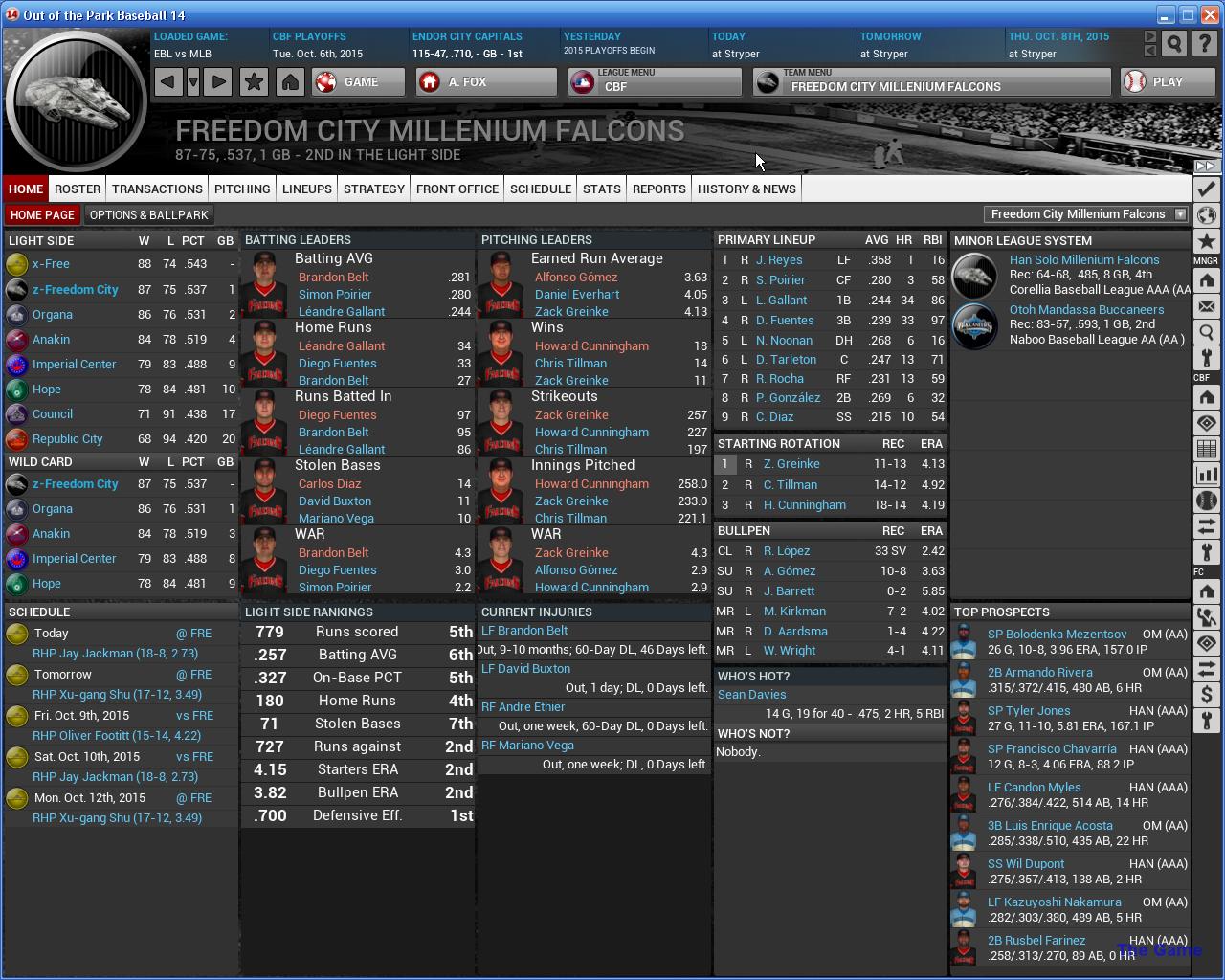Open the Han Solo Millenium Falcons affiliate link
This screenshot has height=980, width=1225.
(x=1084, y=260)
